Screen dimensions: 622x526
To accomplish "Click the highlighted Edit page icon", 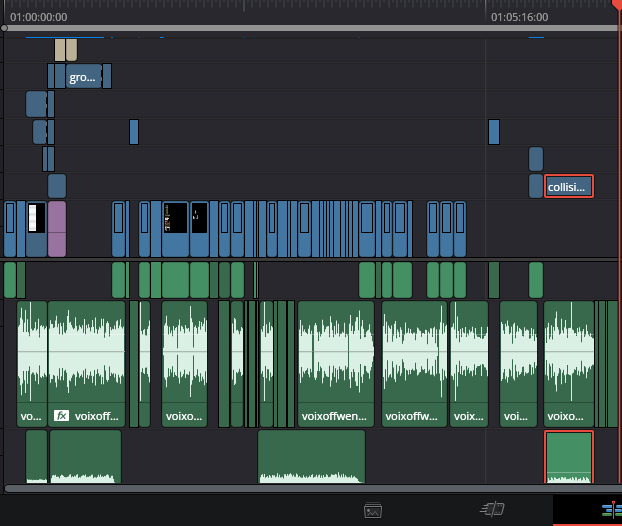I will tap(610, 510).
